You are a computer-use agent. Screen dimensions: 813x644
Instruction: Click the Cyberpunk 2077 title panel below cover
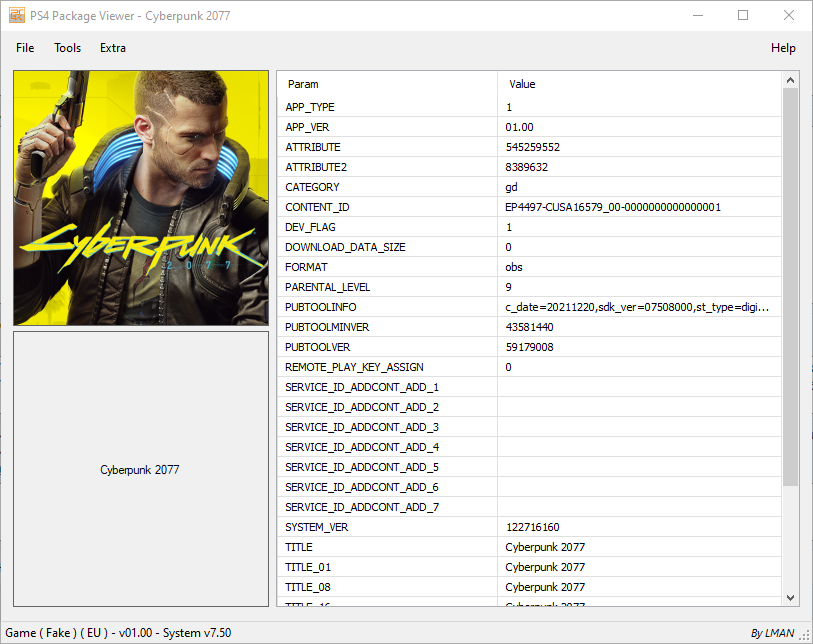141,469
